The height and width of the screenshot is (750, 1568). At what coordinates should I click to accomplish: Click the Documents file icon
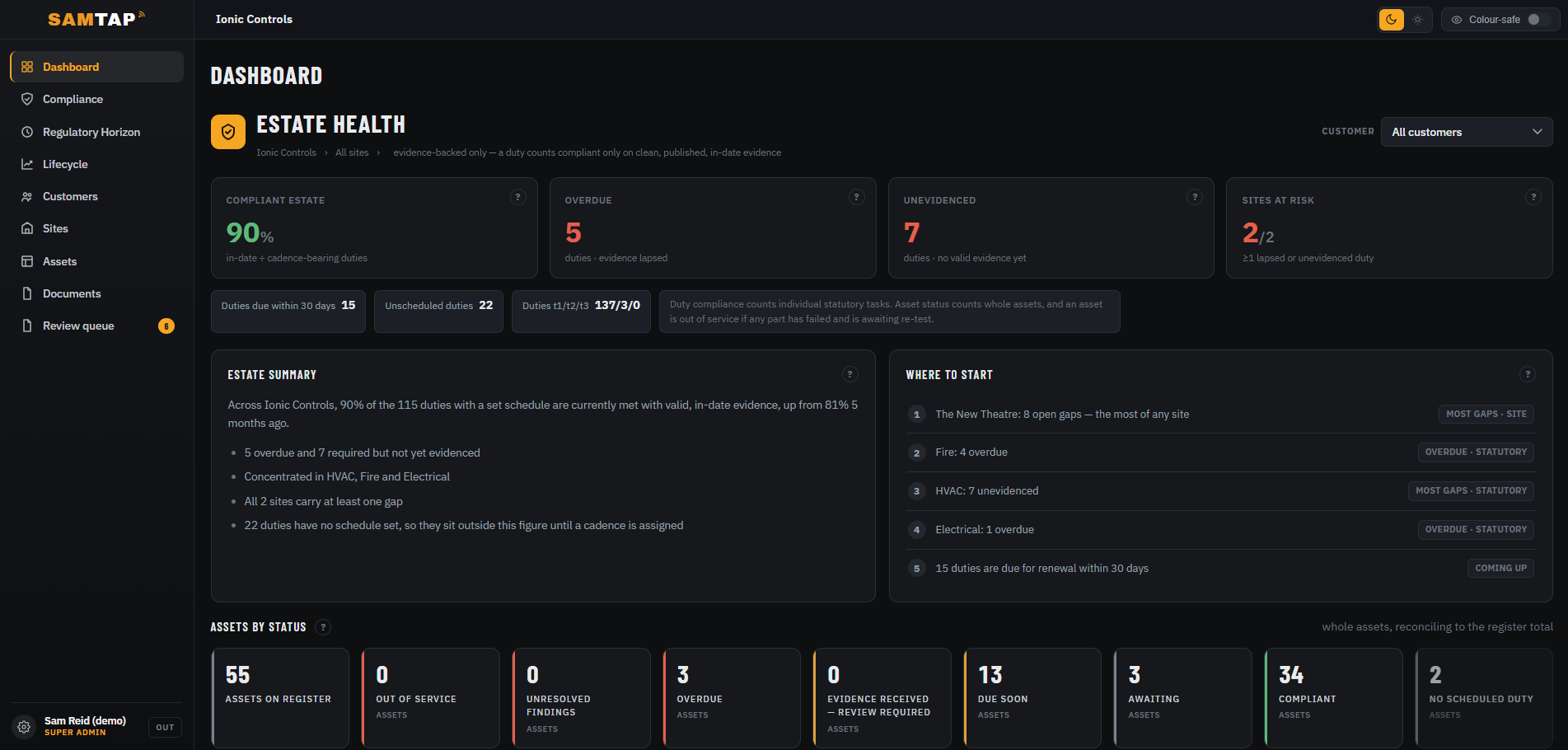27,293
